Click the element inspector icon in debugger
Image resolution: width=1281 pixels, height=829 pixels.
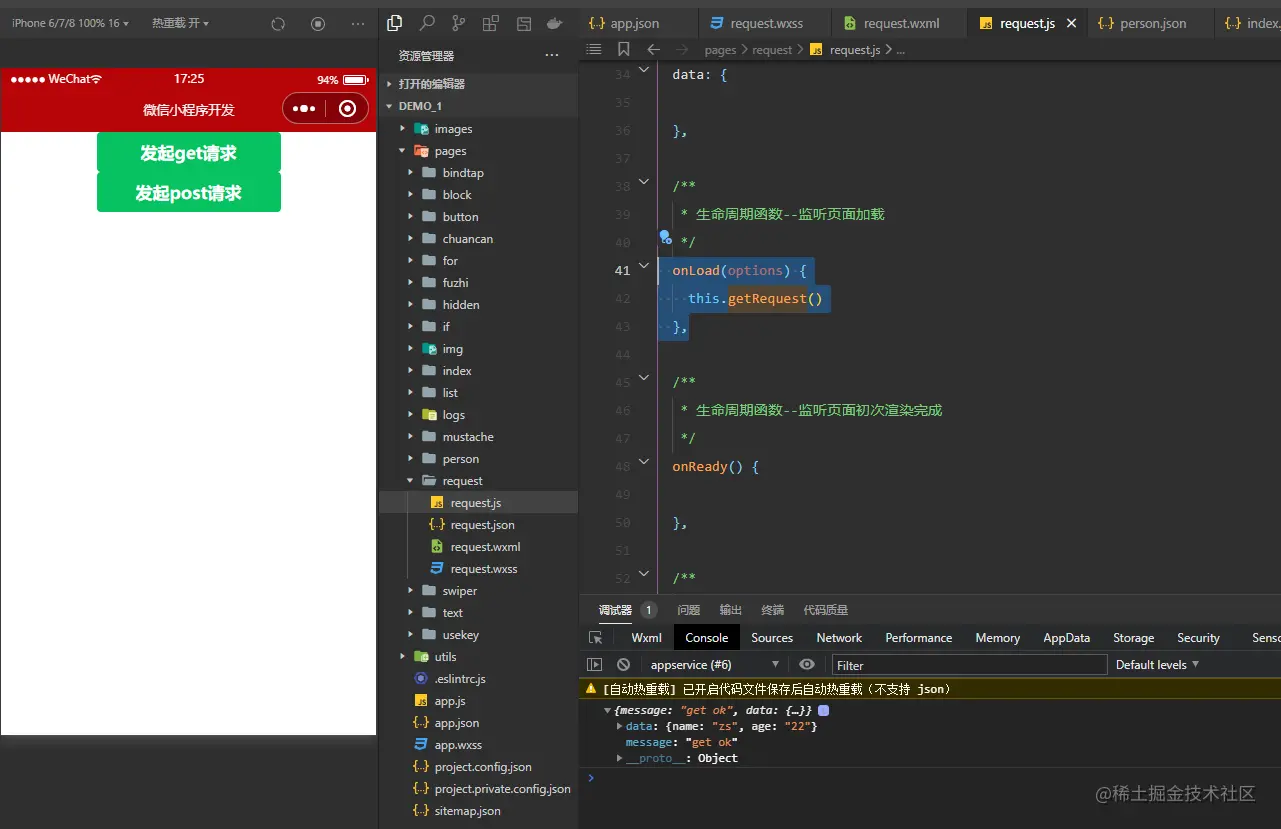click(x=596, y=637)
